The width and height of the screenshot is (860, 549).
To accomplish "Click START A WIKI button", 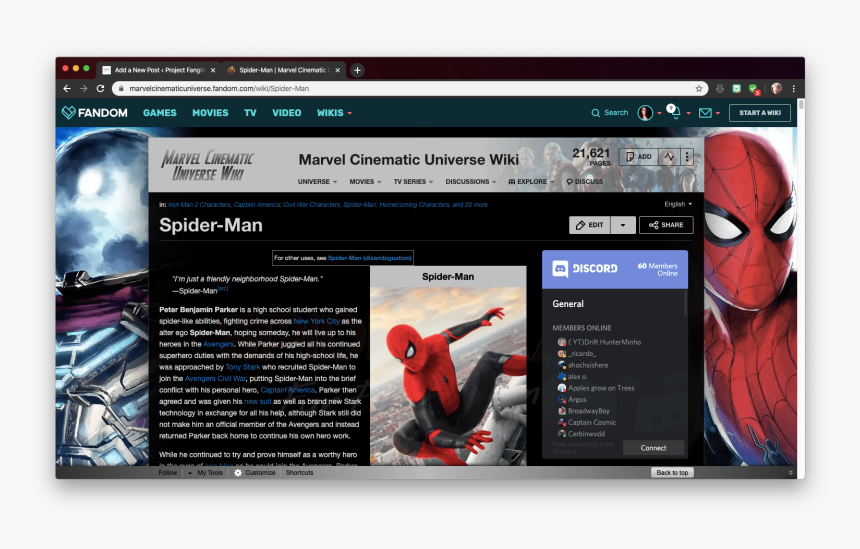I will 760,112.
